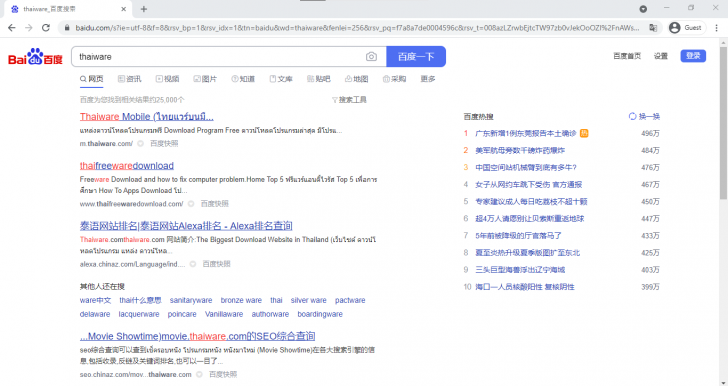Switch to the 文库 tab

281,79
